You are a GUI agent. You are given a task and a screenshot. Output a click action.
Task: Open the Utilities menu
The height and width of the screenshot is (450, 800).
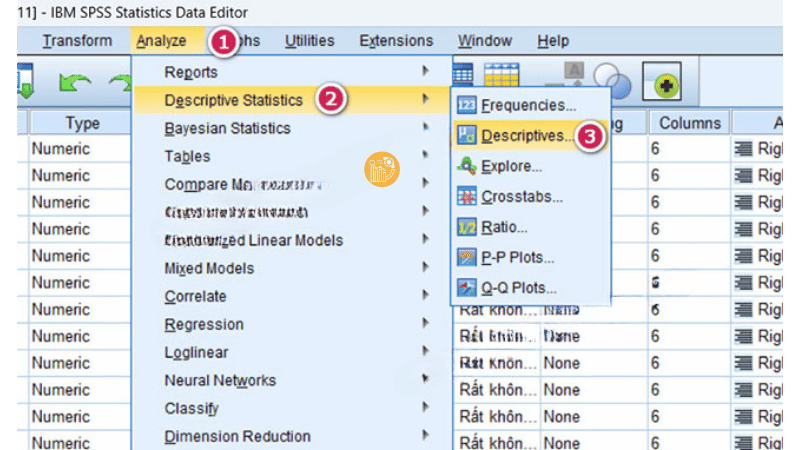coord(310,41)
